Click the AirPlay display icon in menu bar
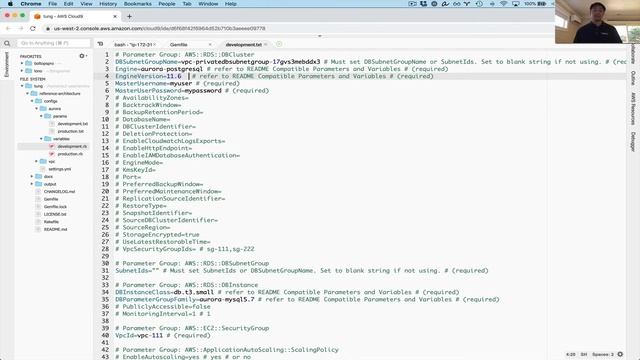Image resolution: width=640 pixels, height=360 pixels. [x=516, y=4]
